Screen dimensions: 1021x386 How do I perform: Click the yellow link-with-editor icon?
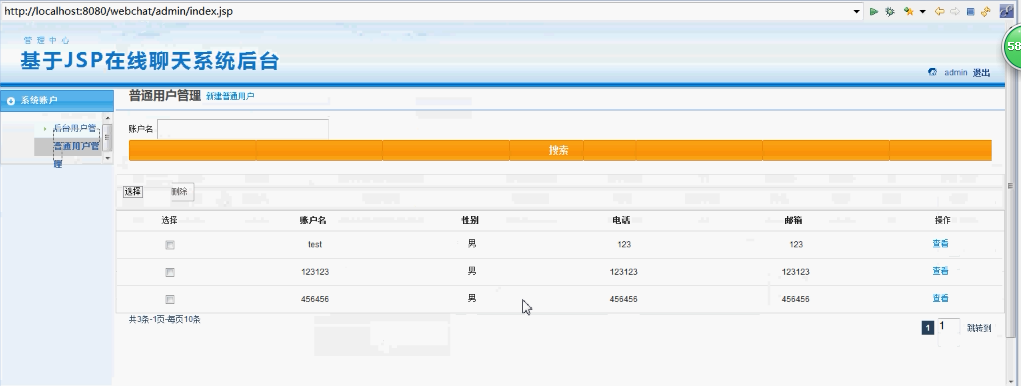click(x=985, y=11)
